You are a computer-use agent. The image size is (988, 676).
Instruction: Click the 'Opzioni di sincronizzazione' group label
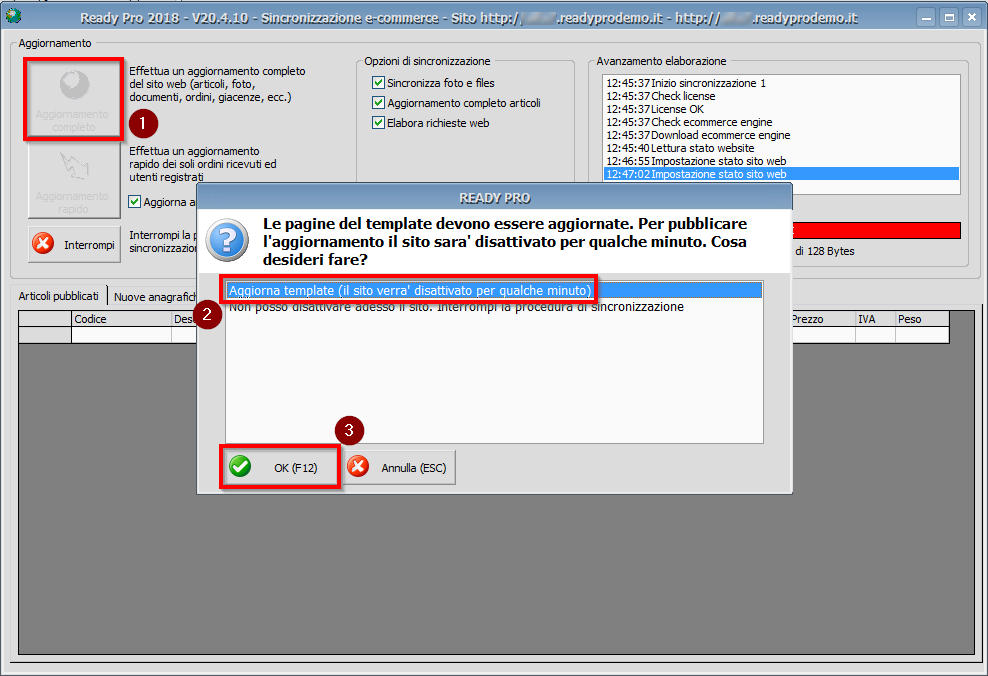tap(427, 61)
